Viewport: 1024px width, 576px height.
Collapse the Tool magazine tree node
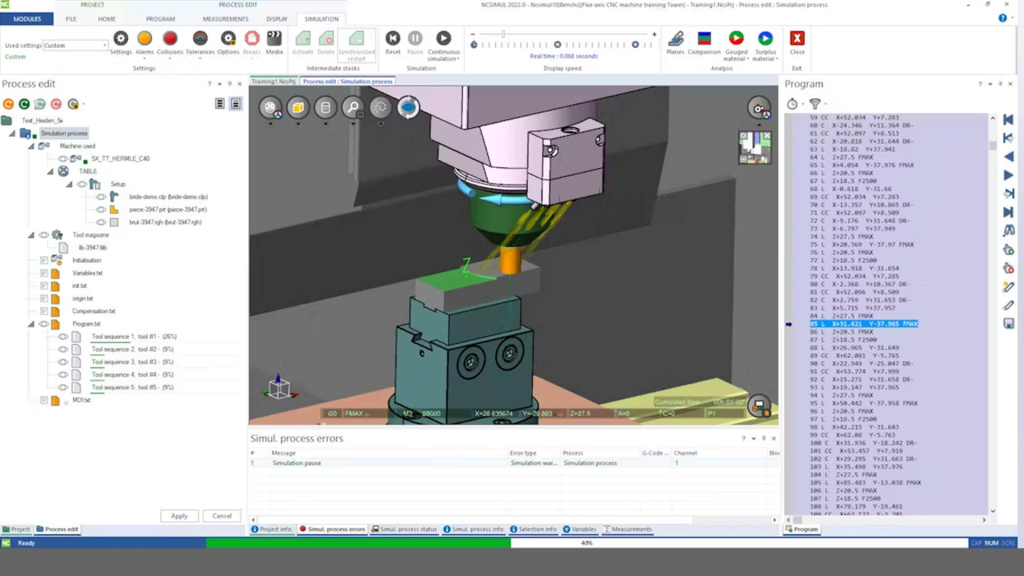pos(32,235)
